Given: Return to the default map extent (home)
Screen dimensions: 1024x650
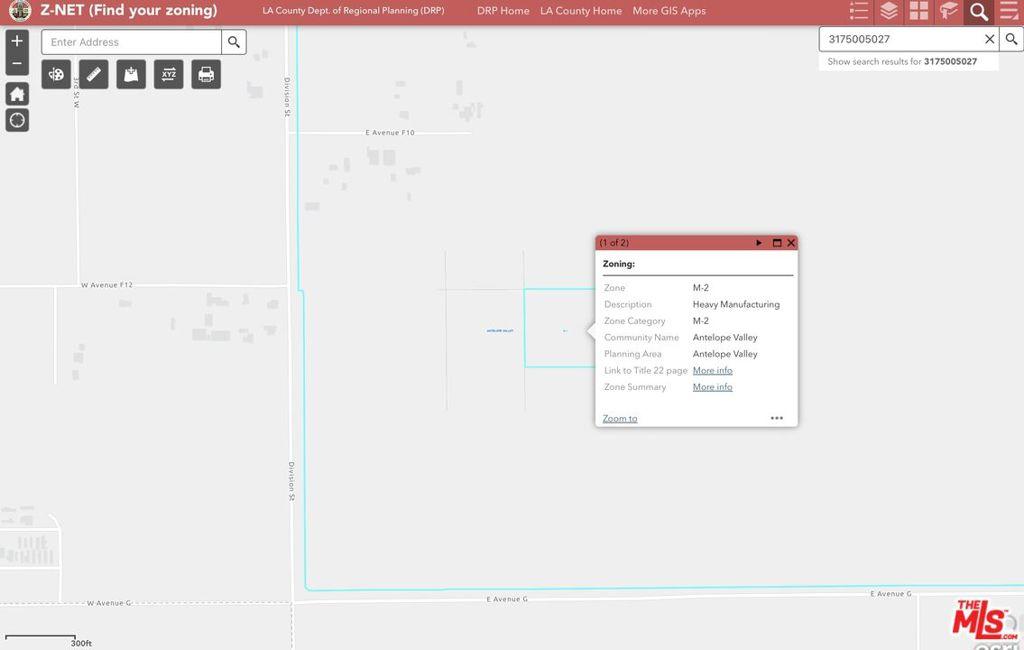Looking at the screenshot, I should tap(17, 94).
